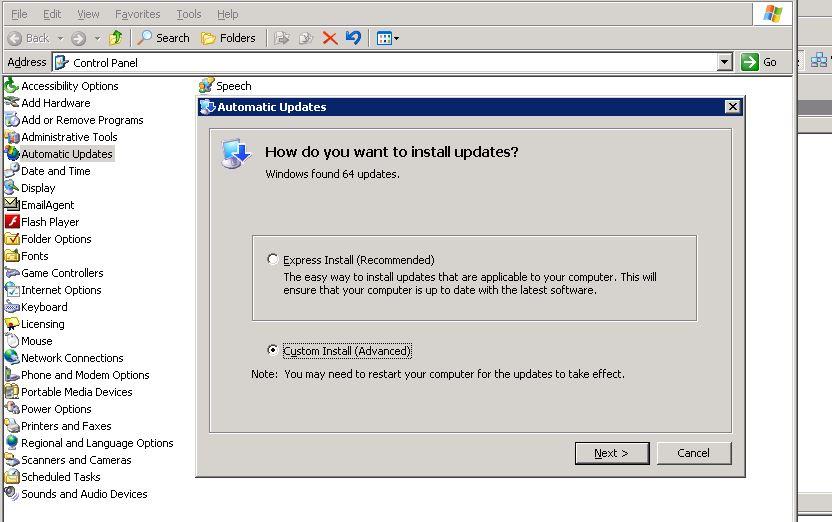The image size is (832, 522).
Task: Open the Favorites menu
Action: pyautogui.click(x=137, y=14)
